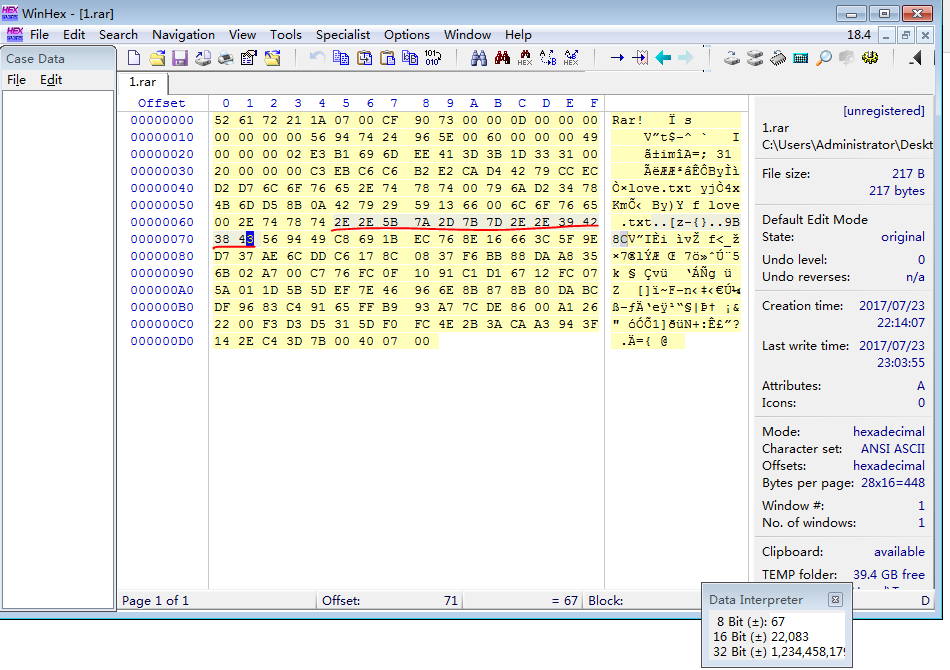Click the Bytes per page value '28x16=448'
The width and height of the screenshot is (950, 670).
(x=892, y=483)
